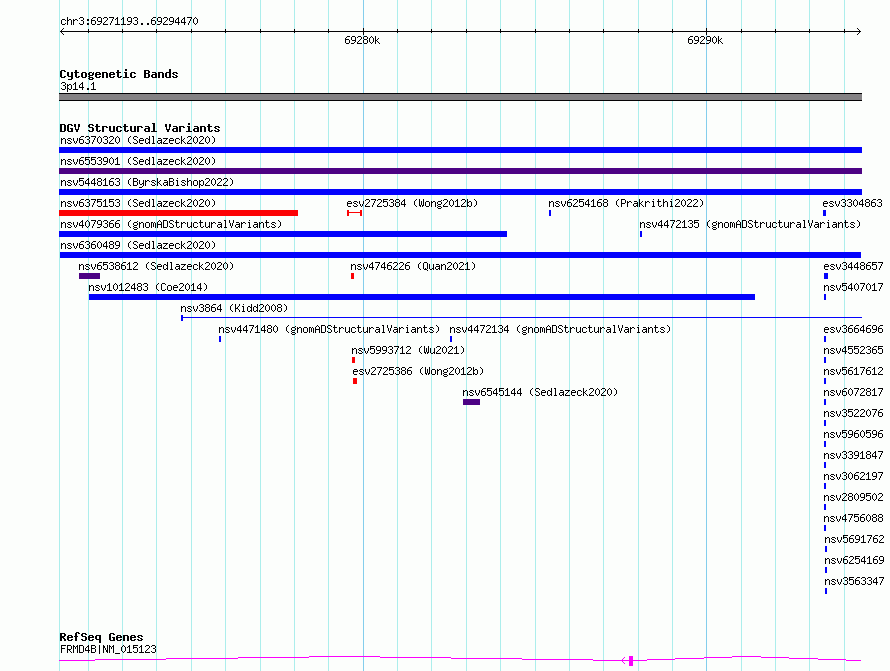890x671 pixels.
Task: Click the nsv4746226 (Quan2021) label
Action: (413, 266)
